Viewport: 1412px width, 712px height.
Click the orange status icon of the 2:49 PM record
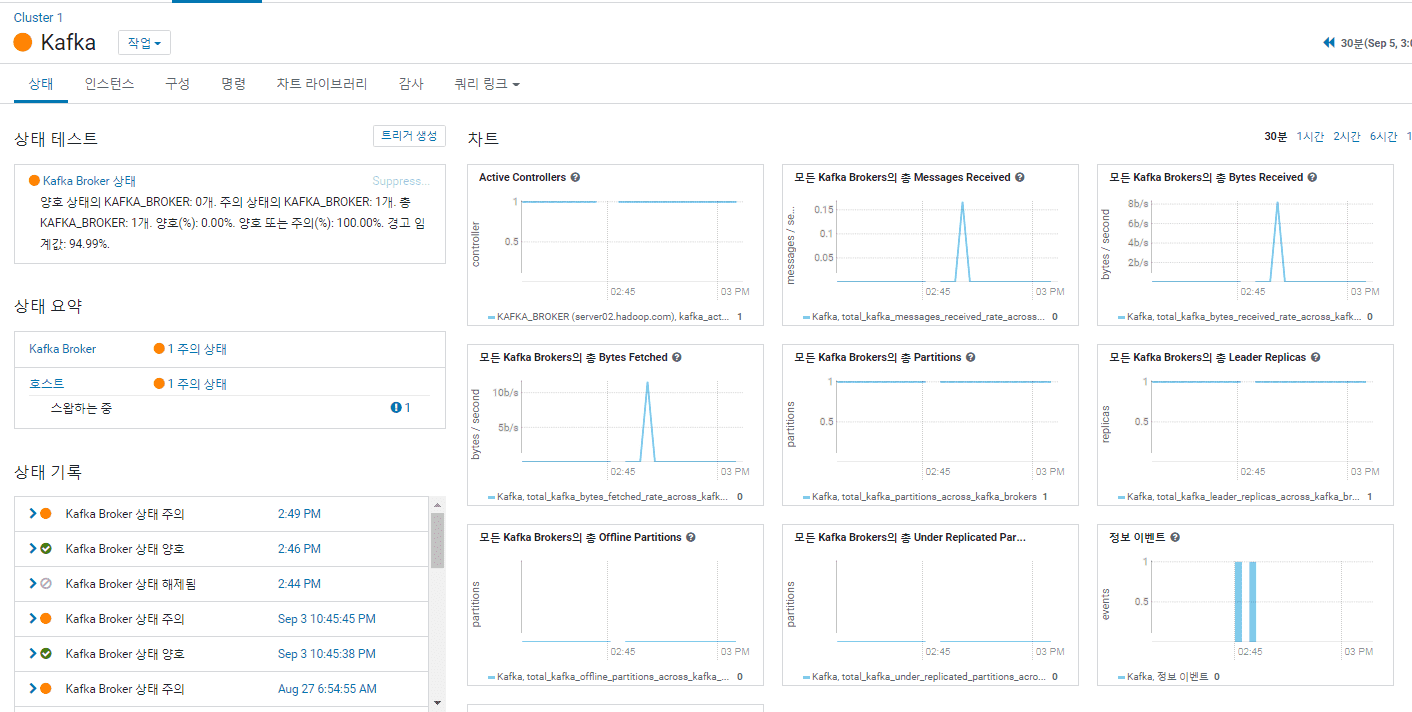[x=46, y=514]
